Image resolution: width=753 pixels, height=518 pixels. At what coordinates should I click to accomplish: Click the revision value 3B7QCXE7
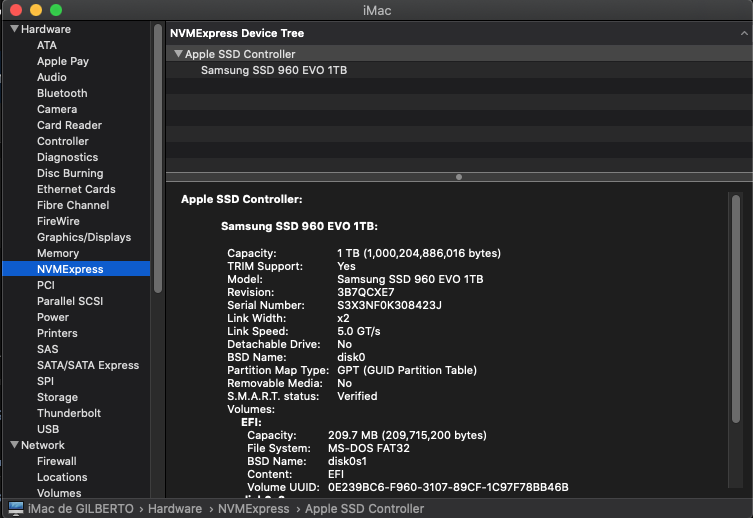click(x=365, y=292)
